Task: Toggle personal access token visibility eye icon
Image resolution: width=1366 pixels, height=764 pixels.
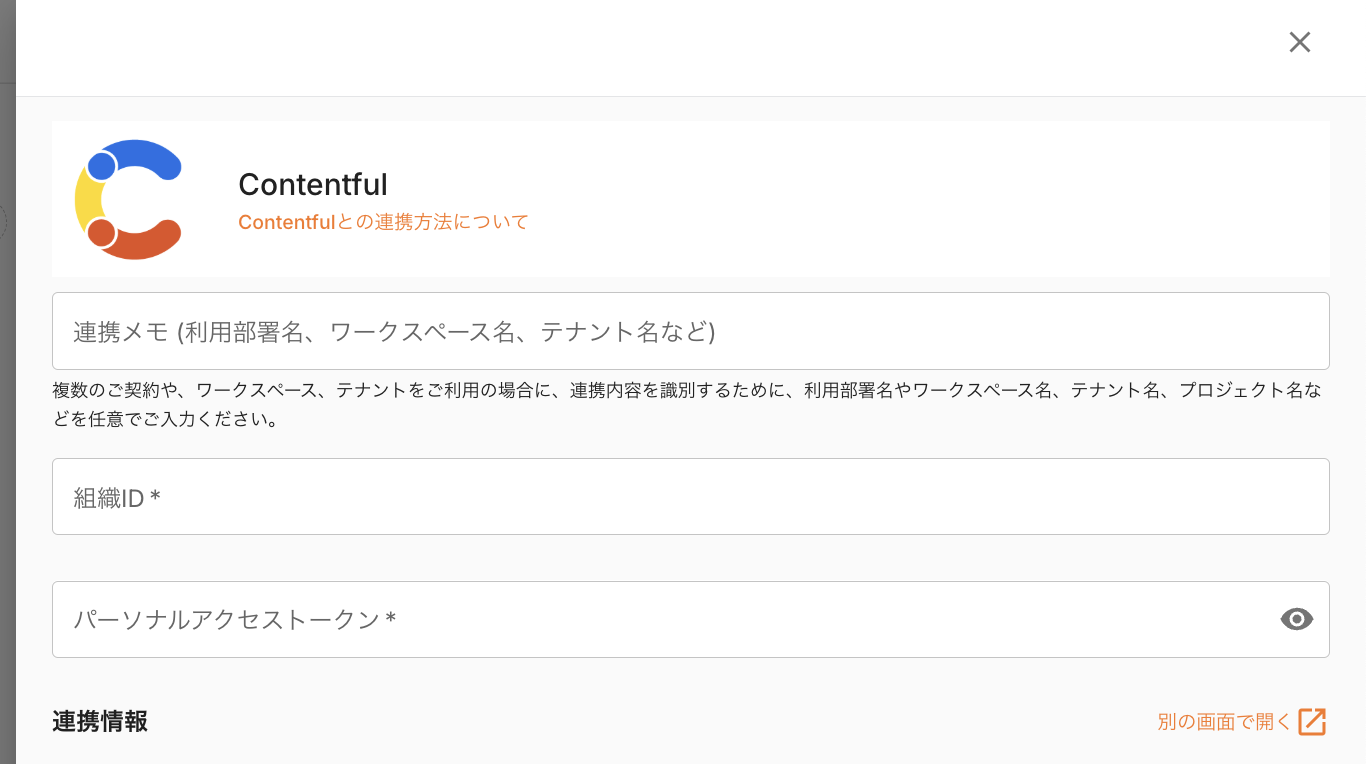Action: (x=1296, y=619)
